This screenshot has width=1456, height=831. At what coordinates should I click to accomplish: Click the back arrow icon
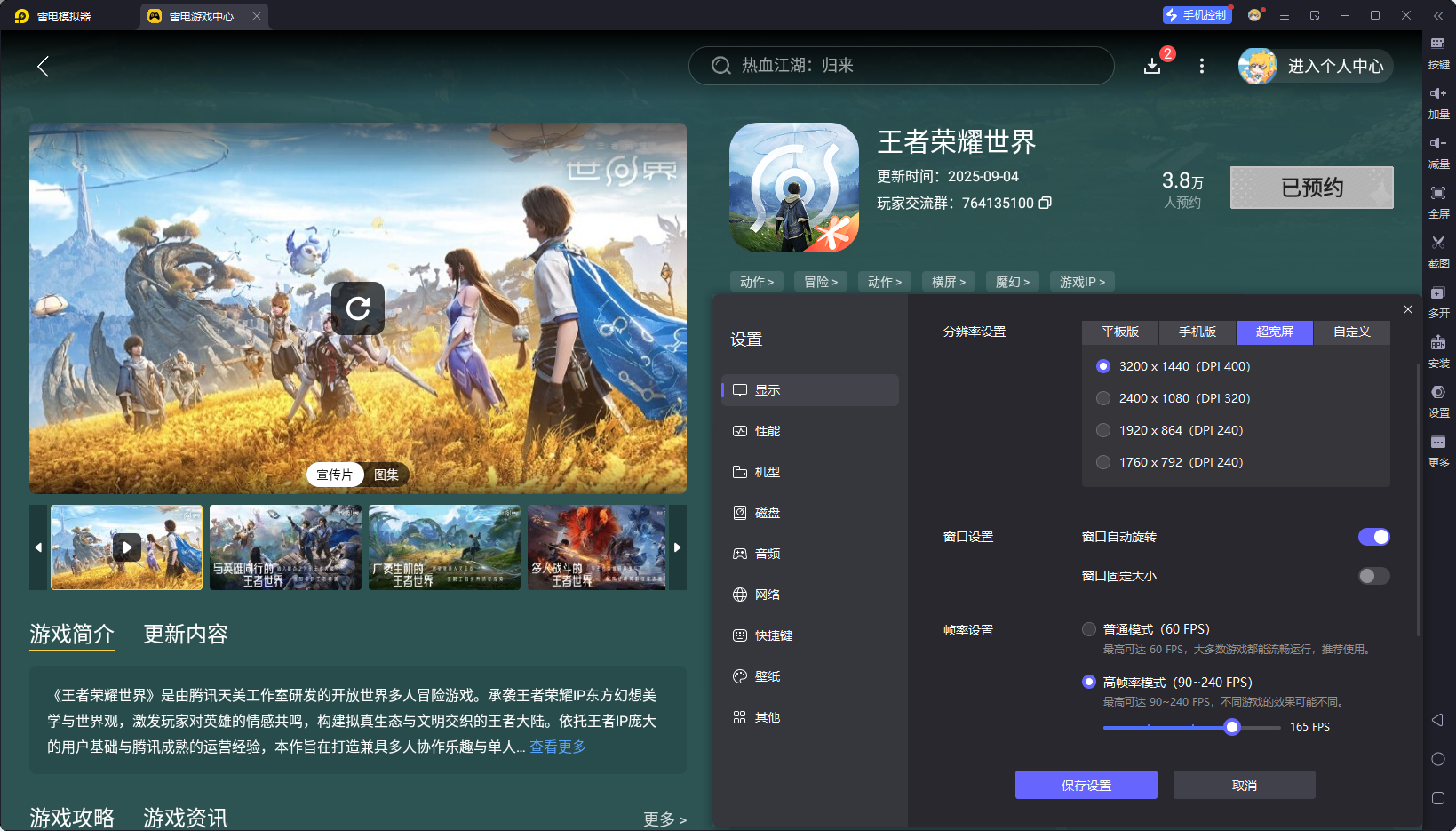43,67
